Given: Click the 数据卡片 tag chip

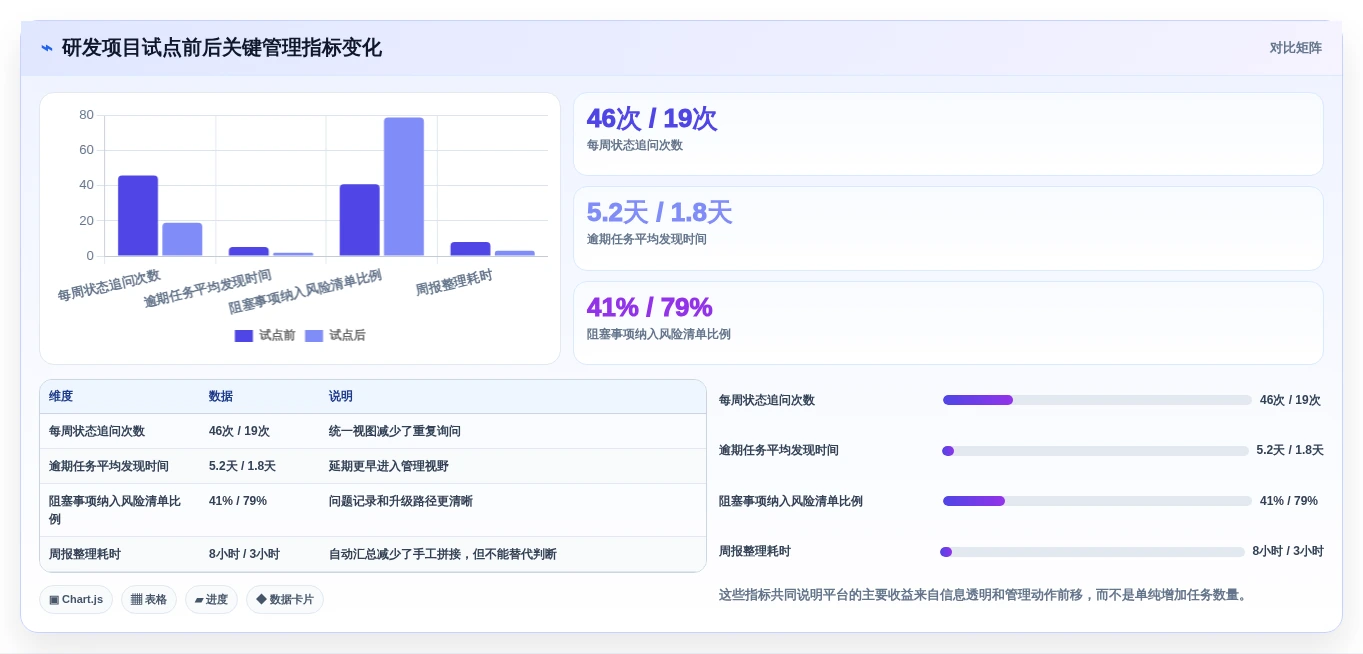Looking at the screenshot, I should pos(285,599).
